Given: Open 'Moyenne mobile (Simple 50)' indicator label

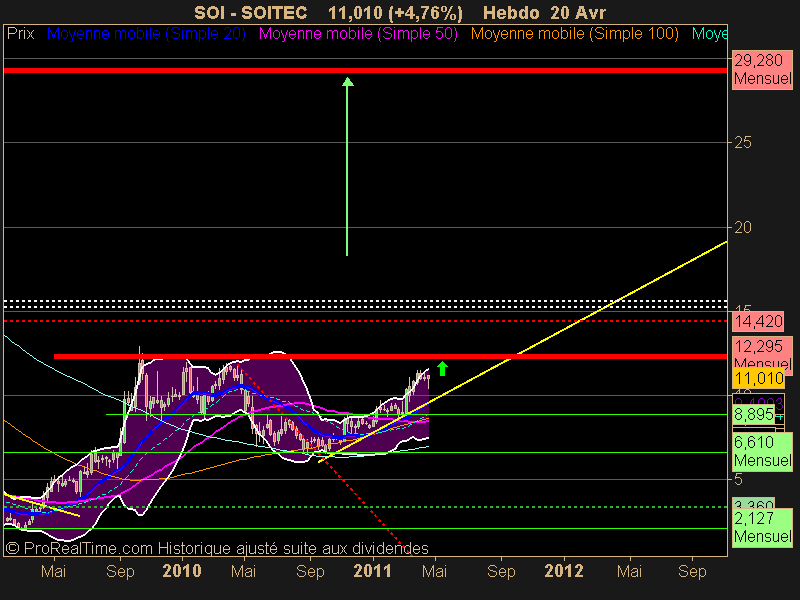Looking at the screenshot, I should pos(358,34).
